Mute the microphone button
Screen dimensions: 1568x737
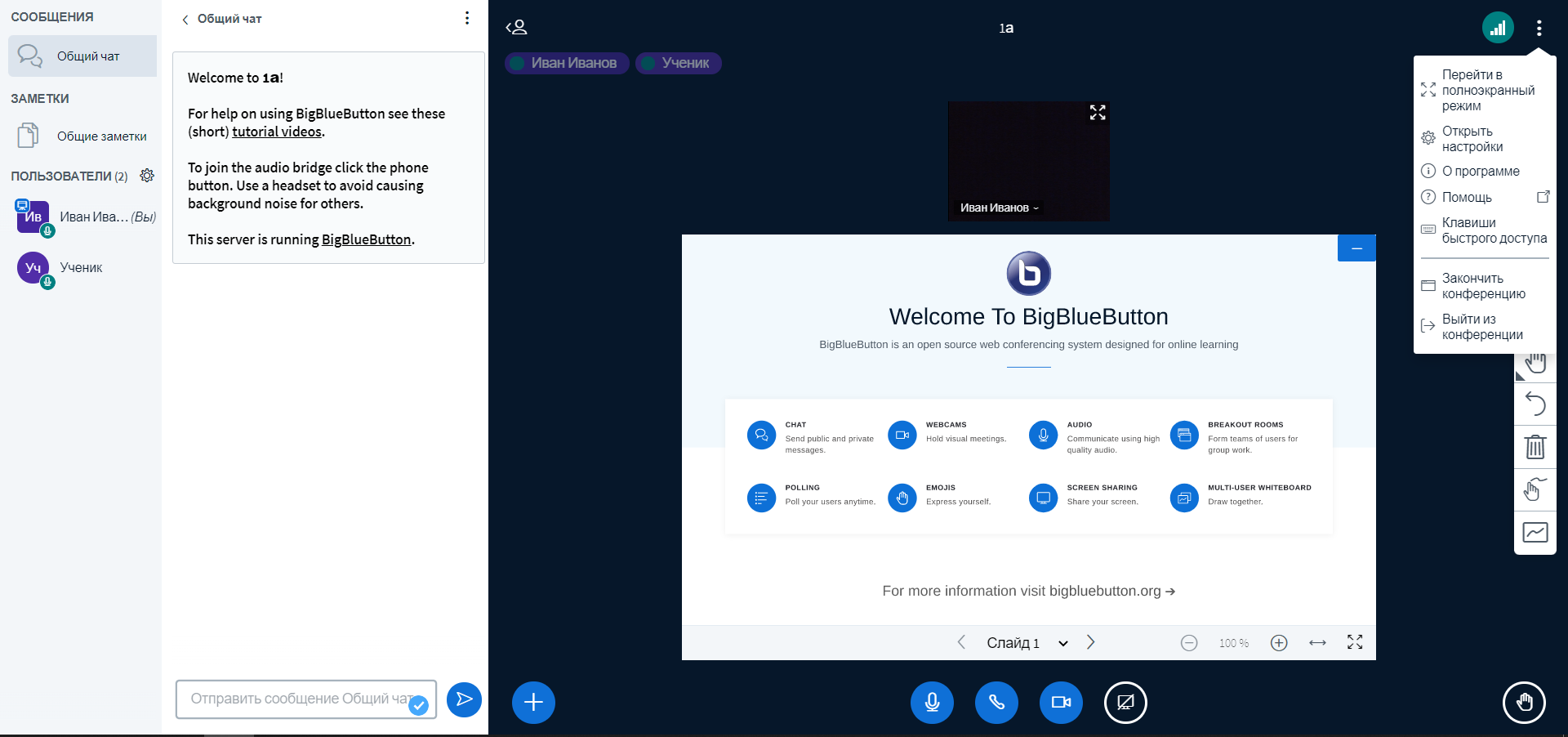point(932,703)
